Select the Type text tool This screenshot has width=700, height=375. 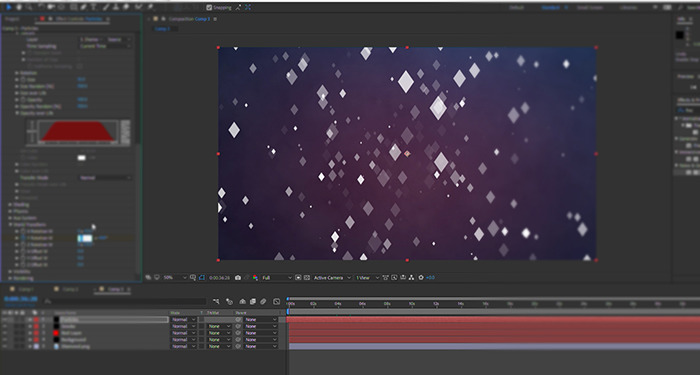pyautogui.click(x=94, y=7)
